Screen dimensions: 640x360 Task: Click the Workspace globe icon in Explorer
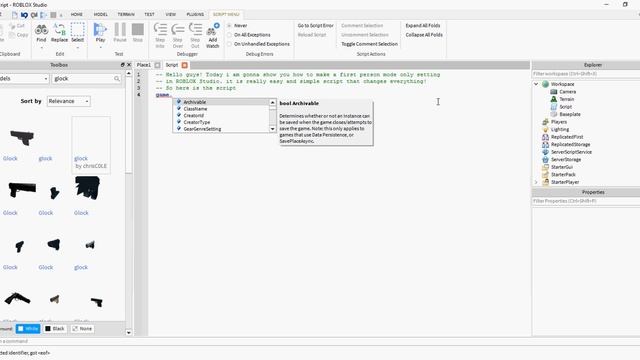545,84
